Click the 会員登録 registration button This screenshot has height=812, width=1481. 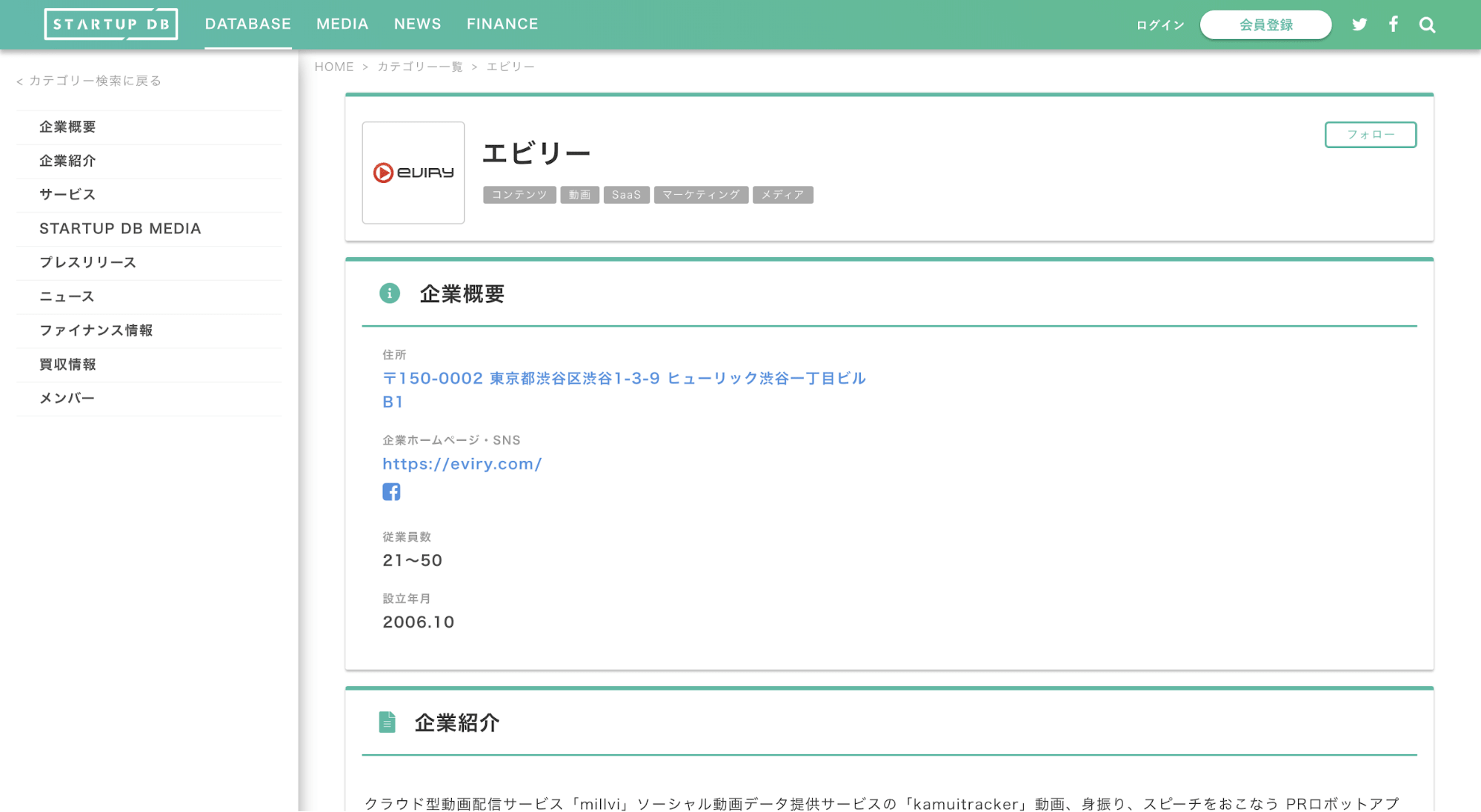tap(1265, 24)
